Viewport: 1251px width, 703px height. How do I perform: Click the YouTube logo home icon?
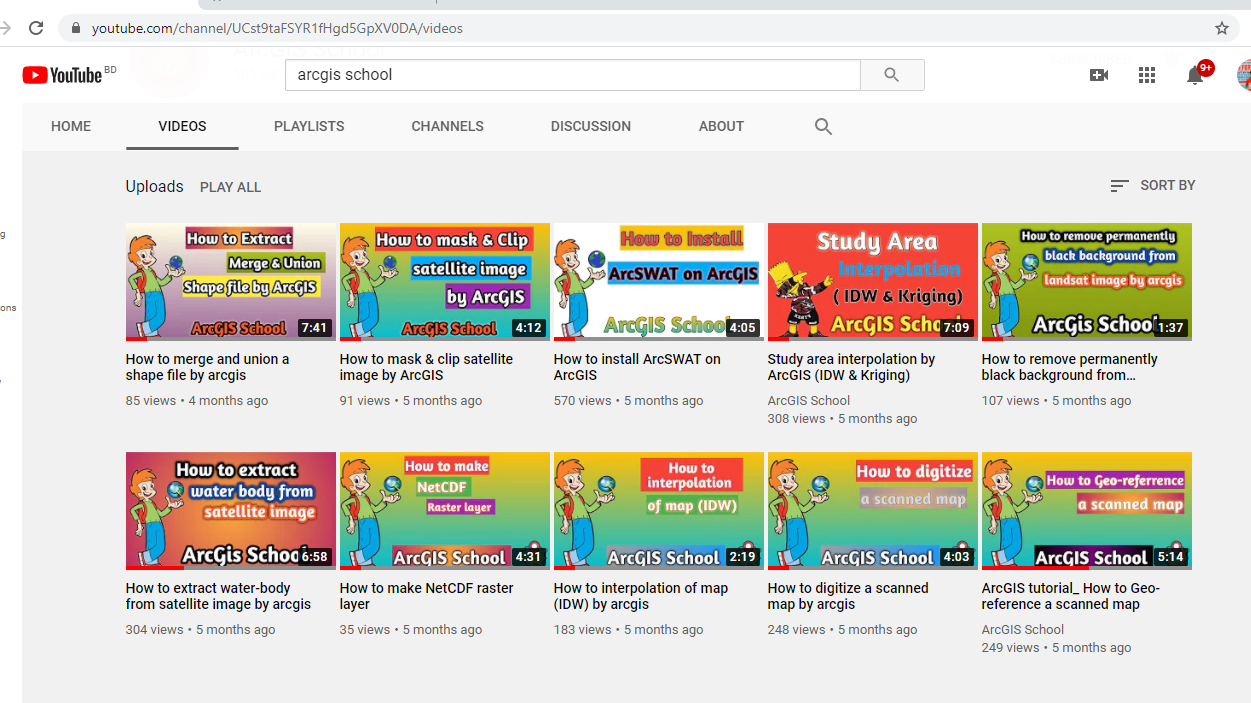62,75
